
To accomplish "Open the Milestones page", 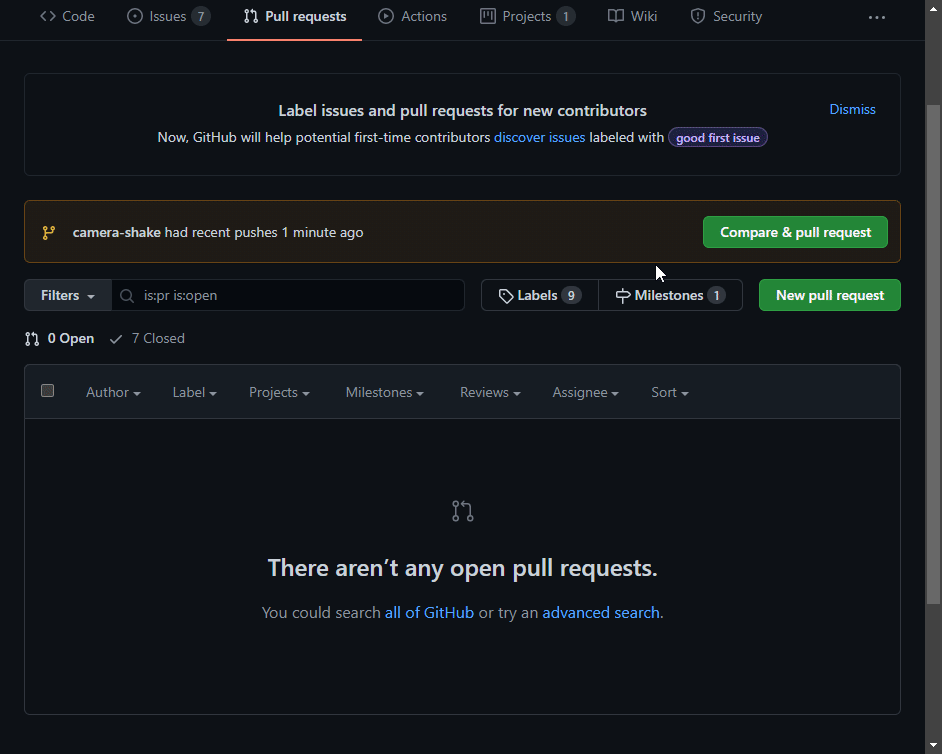I will tap(670, 295).
